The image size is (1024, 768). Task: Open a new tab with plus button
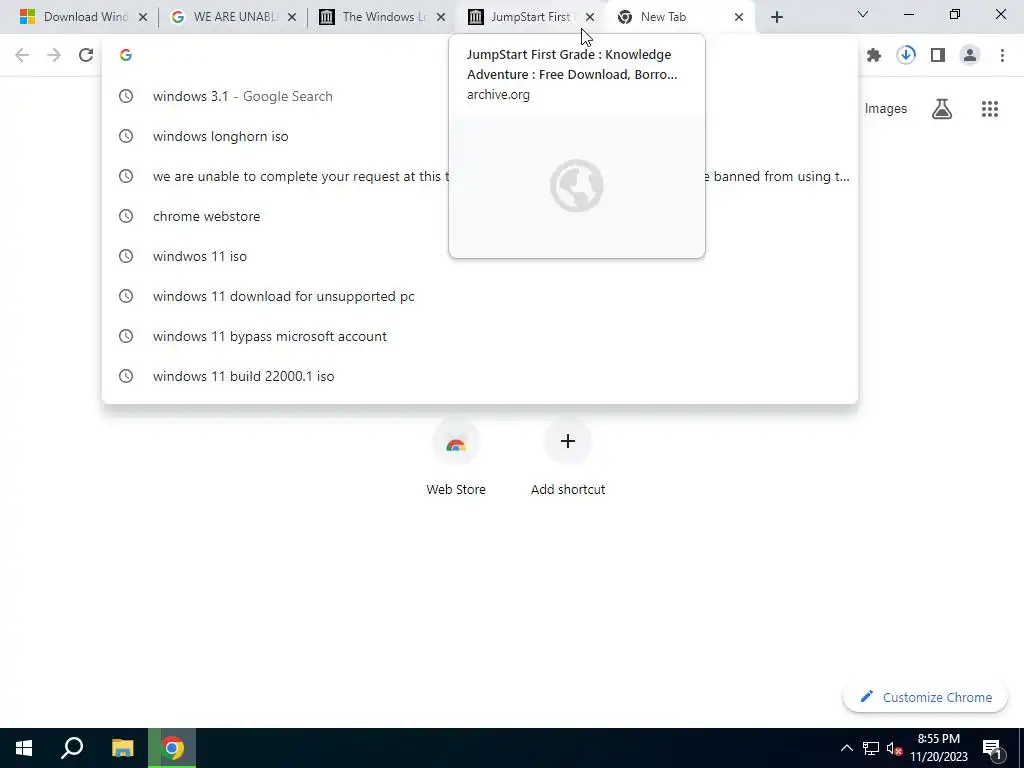point(776,17)
